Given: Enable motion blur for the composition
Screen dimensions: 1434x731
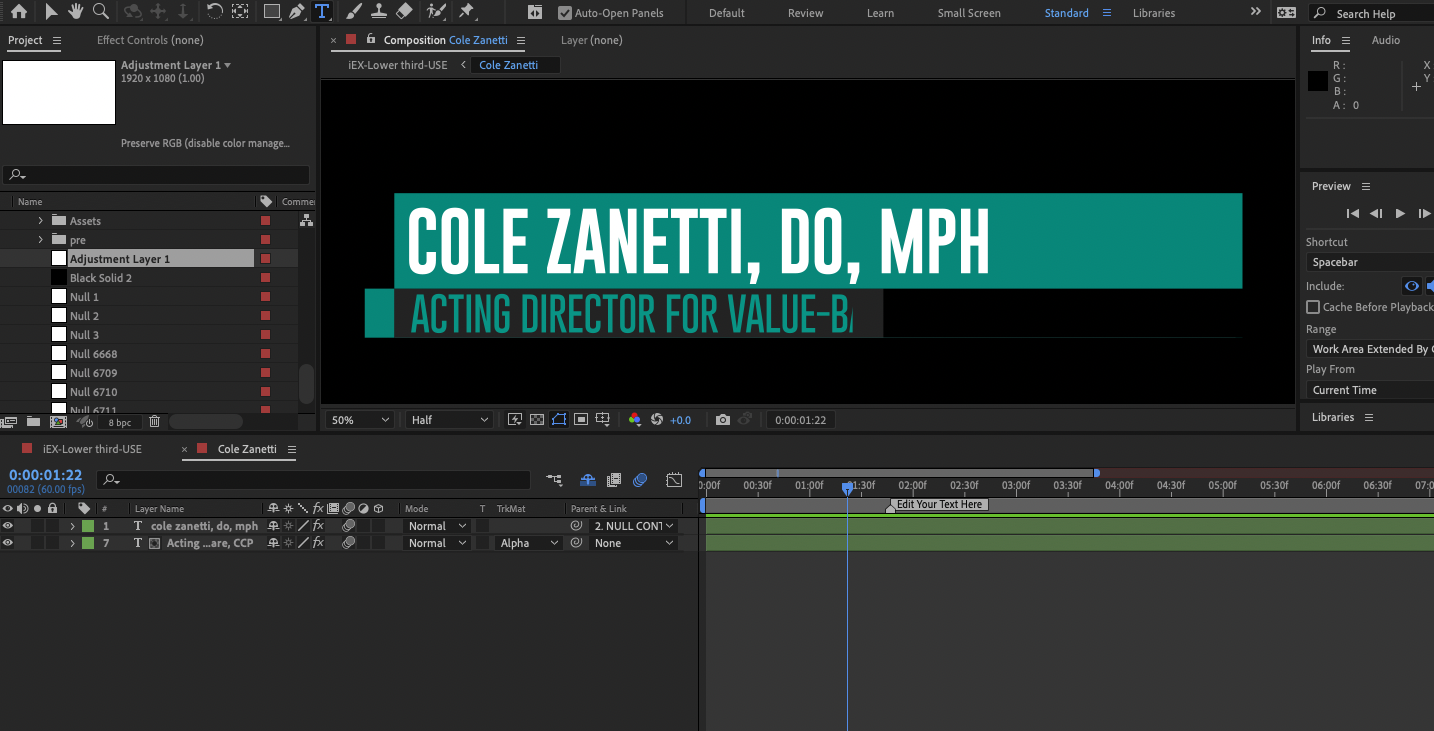Looking at the screenshot, I should tap(640, 480).
